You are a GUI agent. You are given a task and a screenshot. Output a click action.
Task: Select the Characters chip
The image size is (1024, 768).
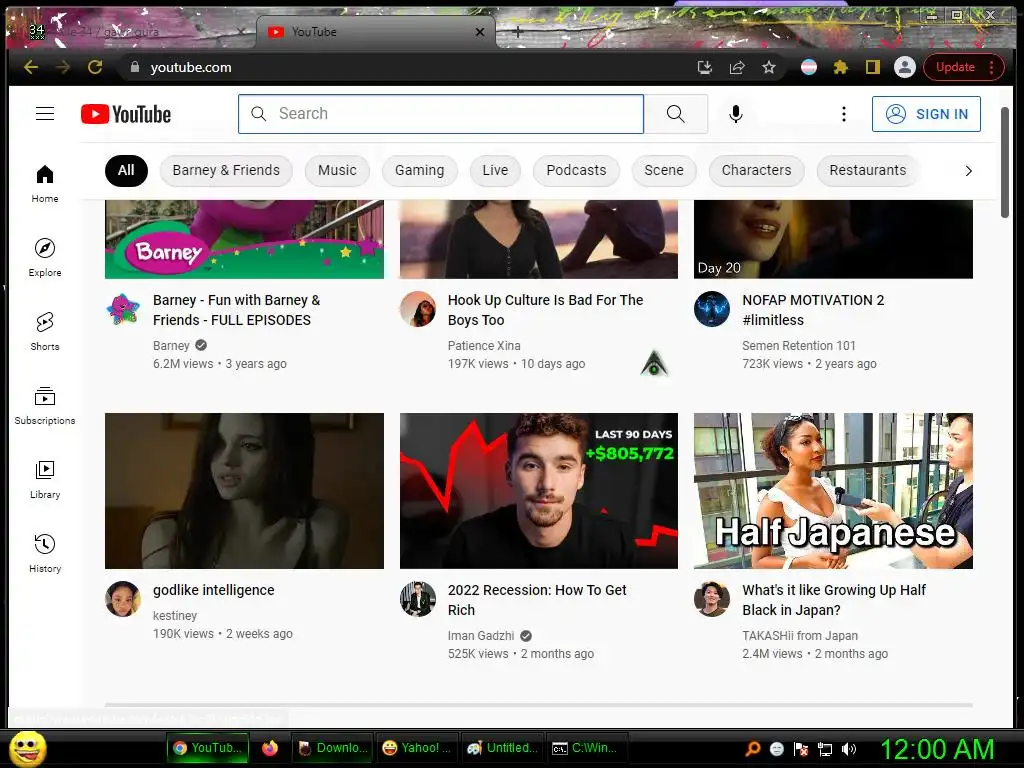coord(756,170)
